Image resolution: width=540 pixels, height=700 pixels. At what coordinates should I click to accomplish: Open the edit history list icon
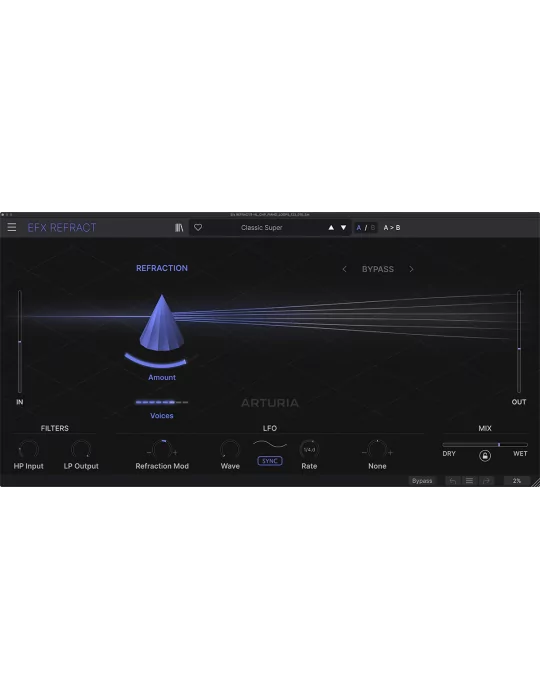[x=469, y=481]
